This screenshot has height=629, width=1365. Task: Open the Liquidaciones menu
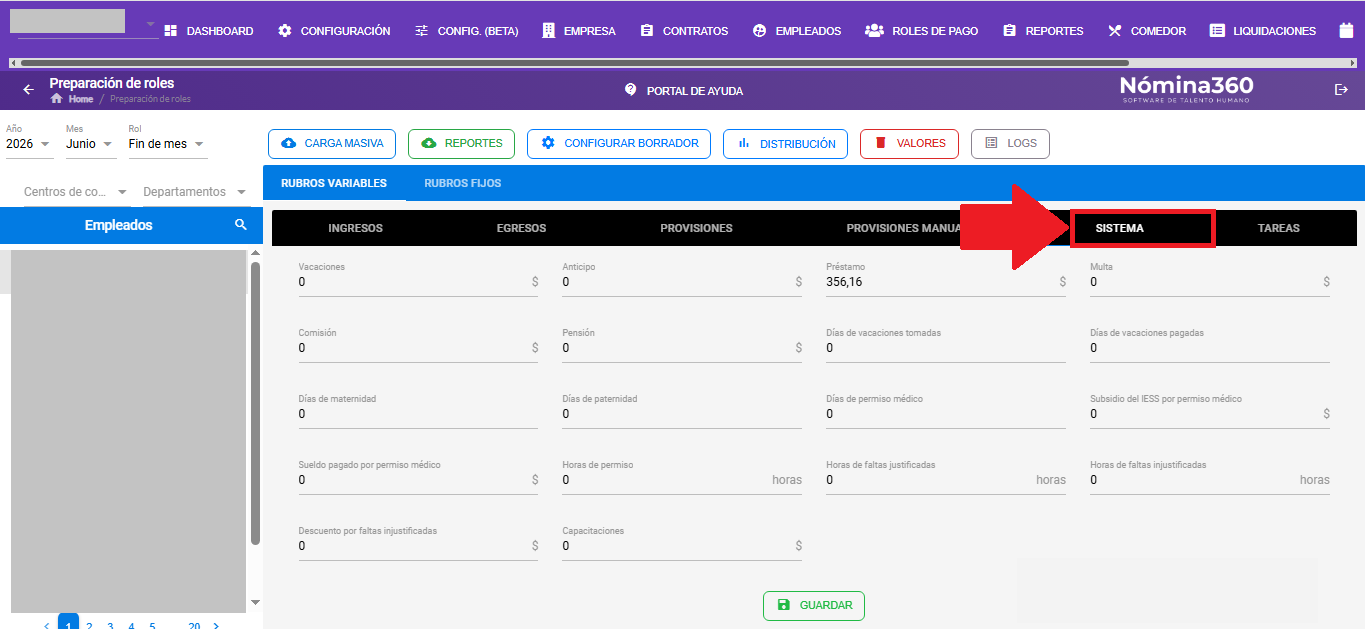pos(1263,31)
